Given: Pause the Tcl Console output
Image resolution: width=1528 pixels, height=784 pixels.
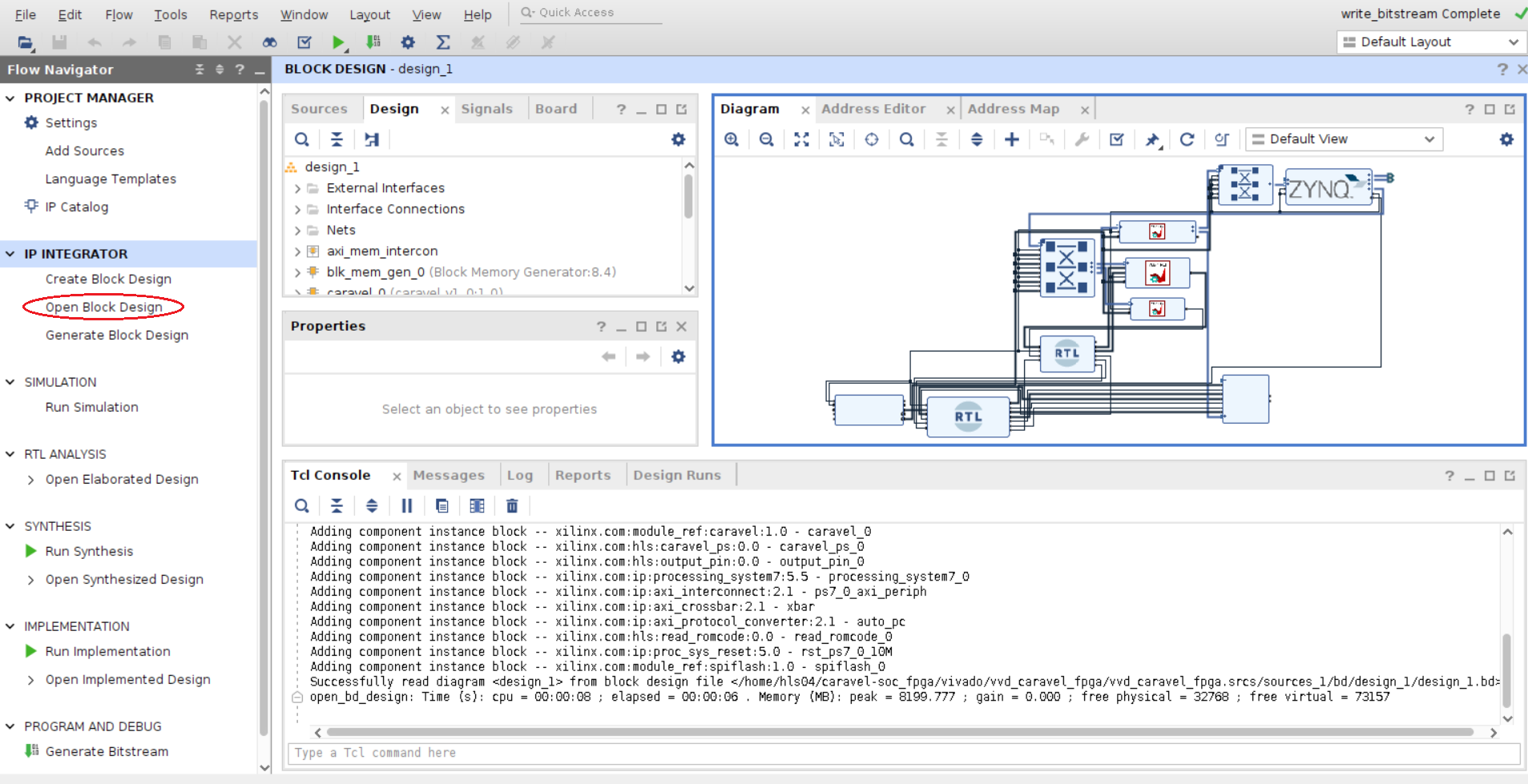Looking at the screenshot, I should point(407,505).
